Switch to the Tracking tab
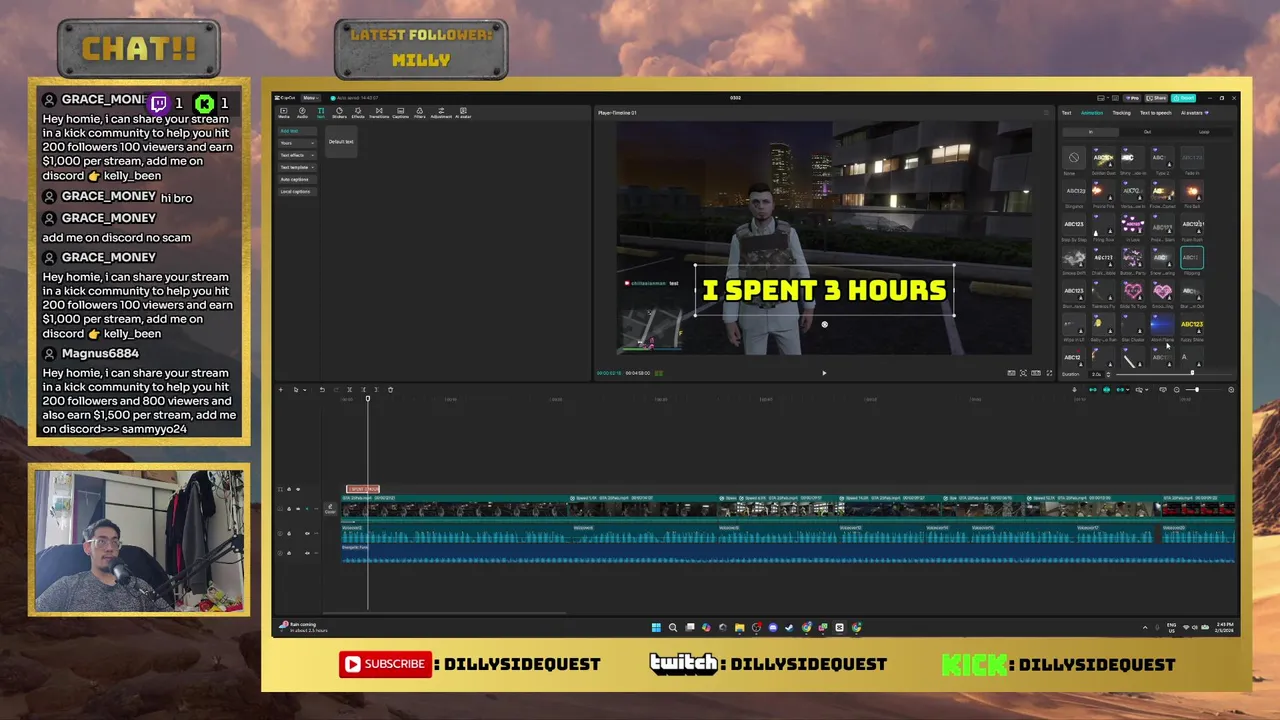This screenshot has width=1280, height=720. (x=1122, y=113)
